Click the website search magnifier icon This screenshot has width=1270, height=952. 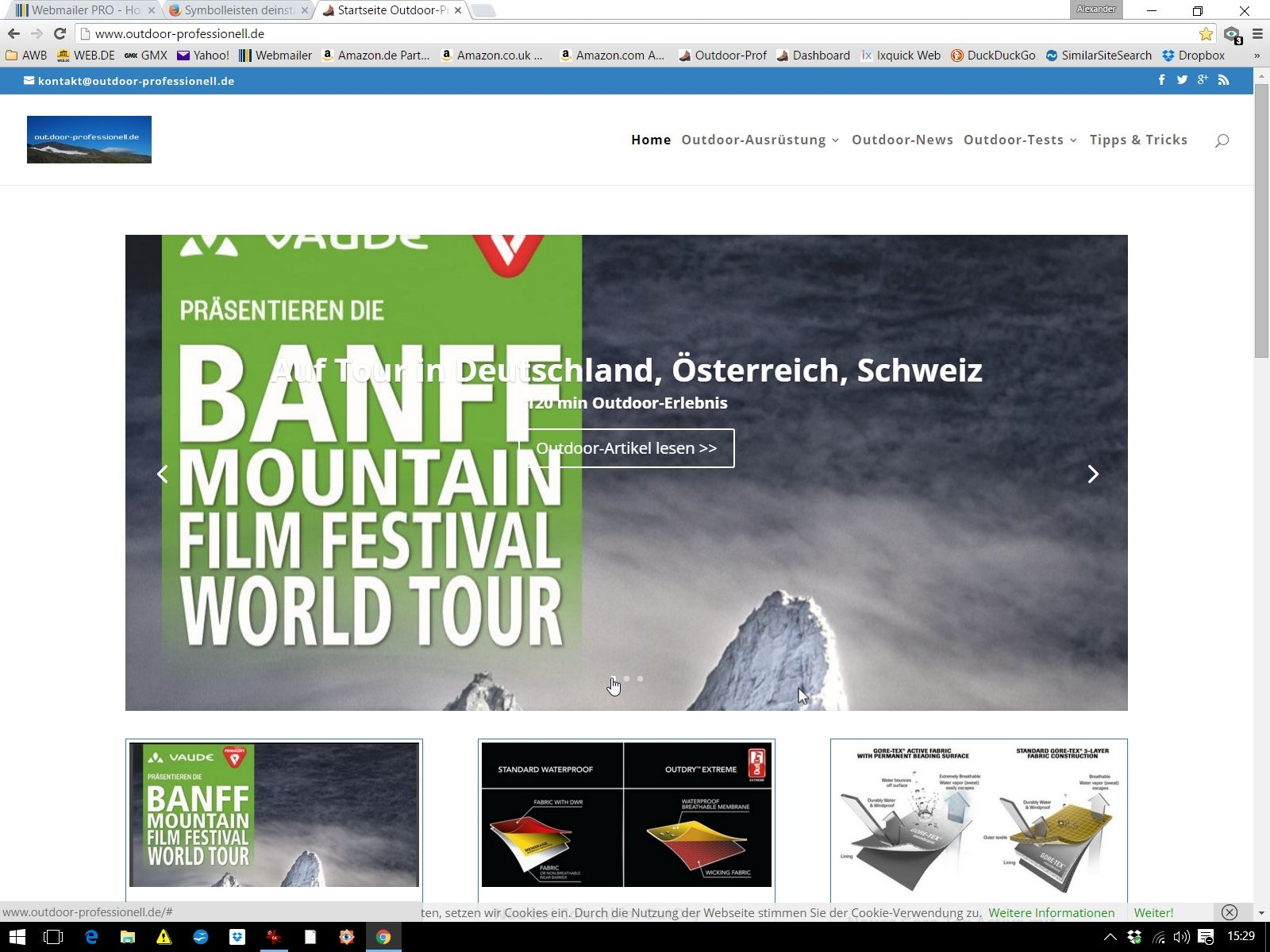[1222, 140]
